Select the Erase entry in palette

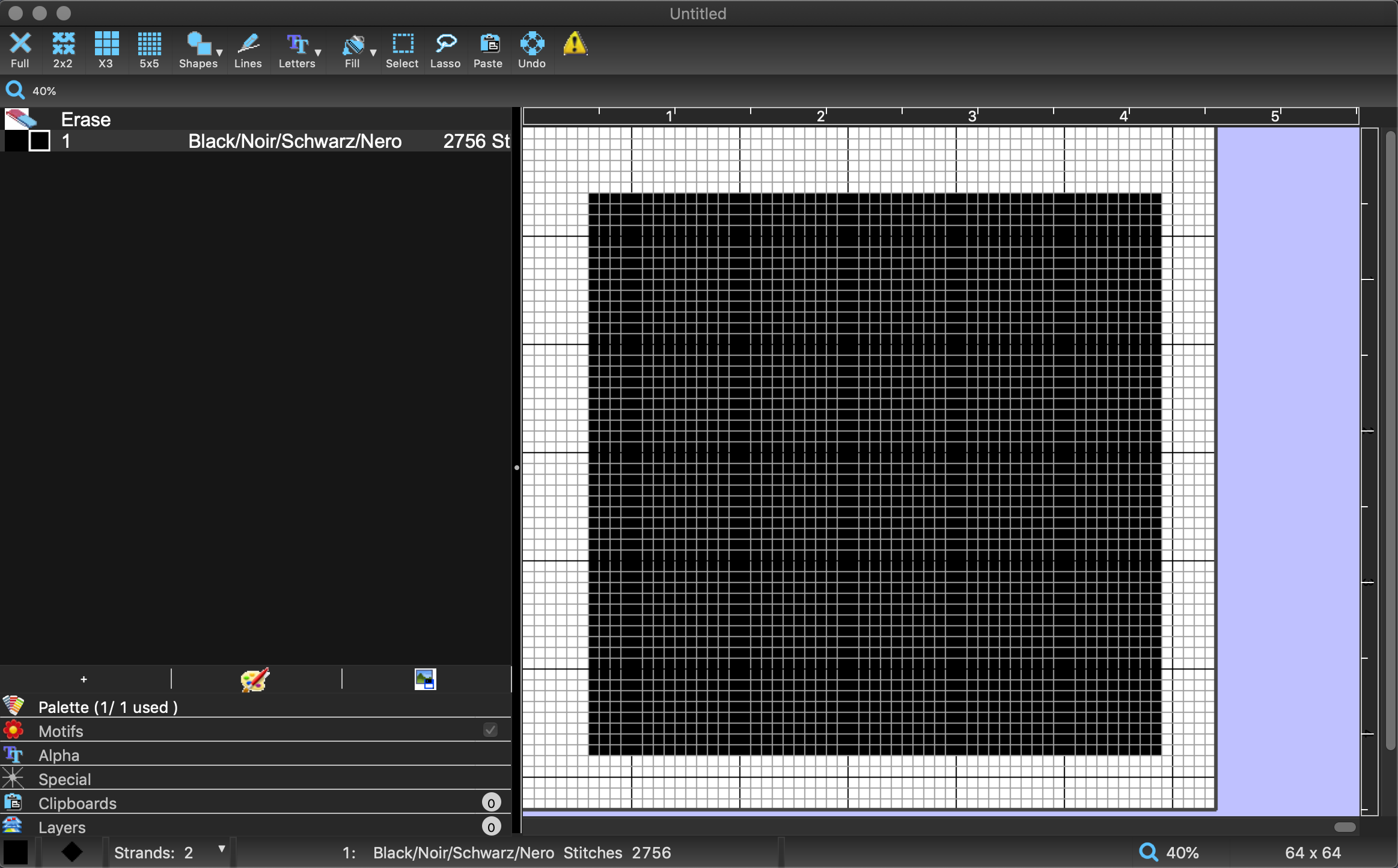[x=85, y=119]
